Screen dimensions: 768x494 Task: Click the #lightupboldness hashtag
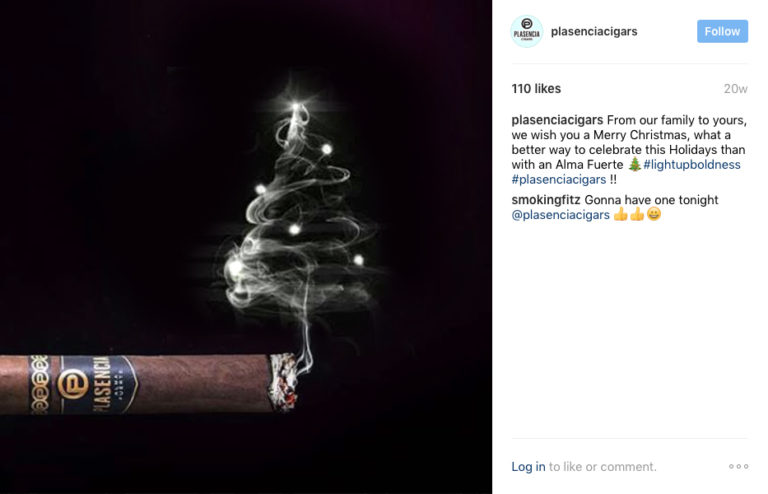692,165
